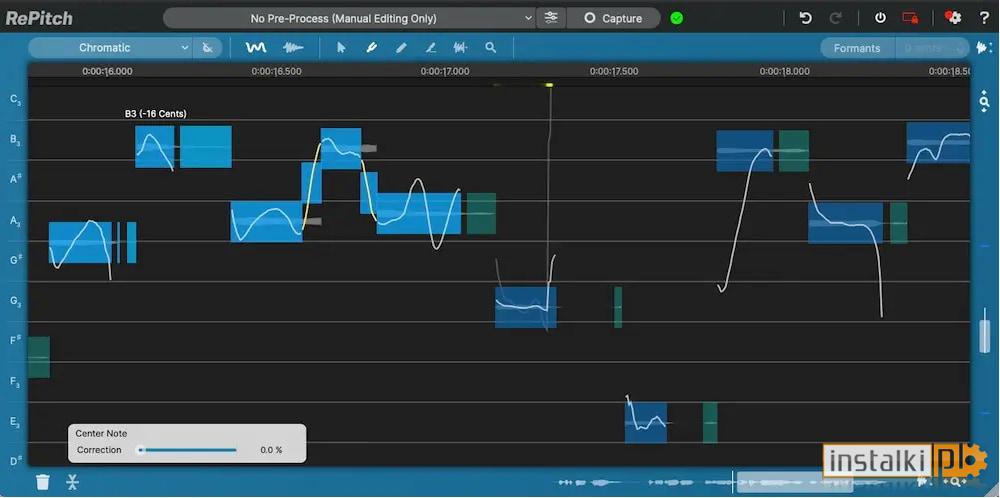Click the red lock license icon
The height and width of the screenshot is (498, 1000).
click(910, 18)
